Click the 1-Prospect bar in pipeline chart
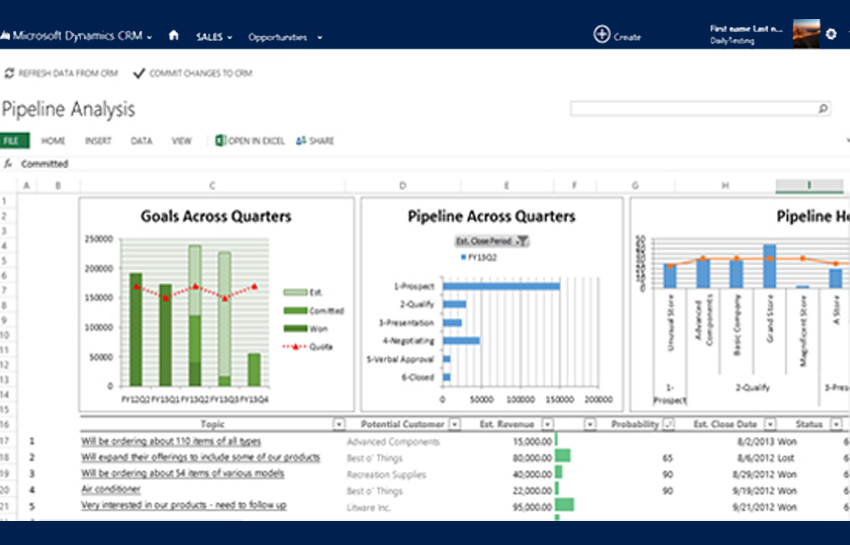The height and width of the screenshot is (545, 850). point(501,286)
